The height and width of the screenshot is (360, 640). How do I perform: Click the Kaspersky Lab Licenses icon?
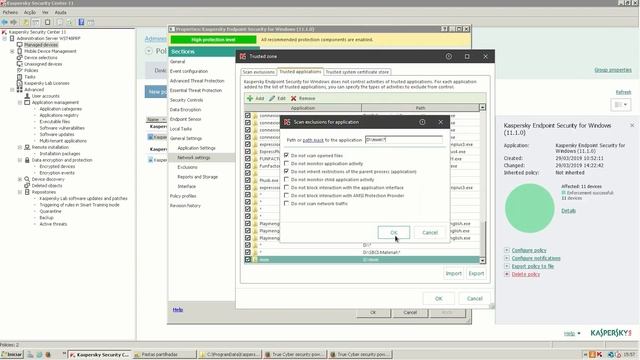point(20,83)
